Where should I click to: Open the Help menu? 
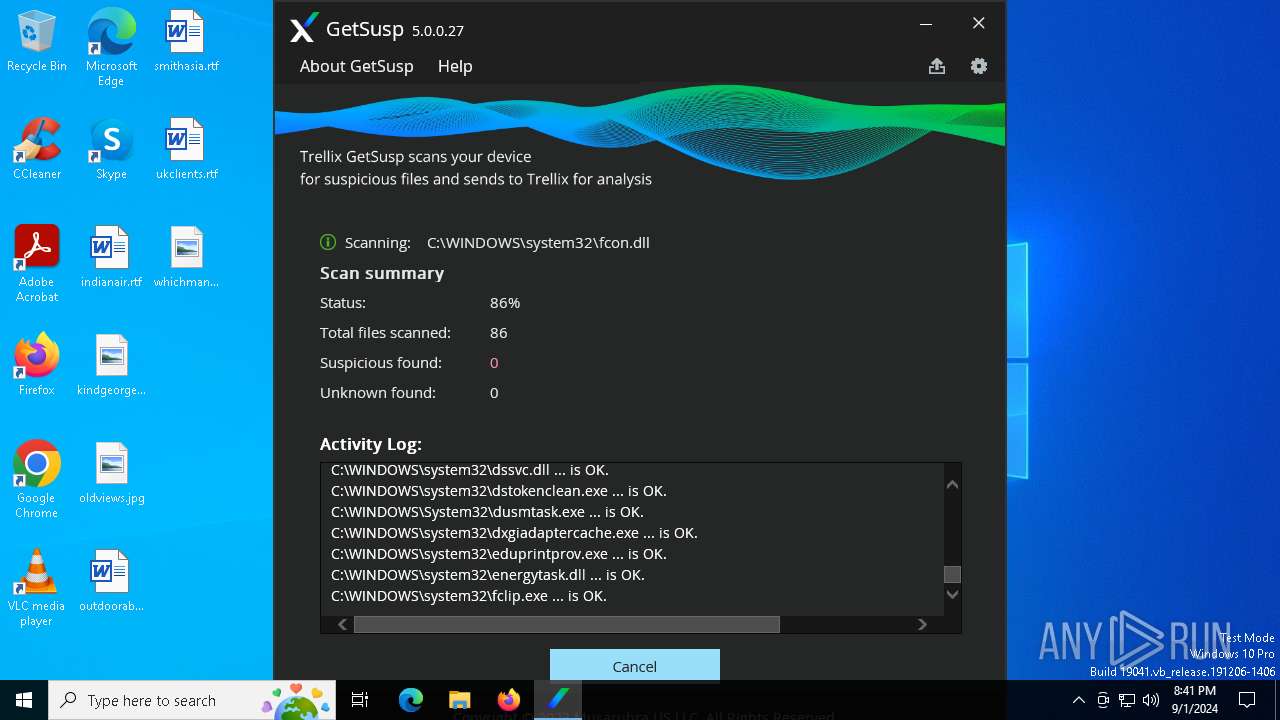pyautogui.click(x=455, y=66)
